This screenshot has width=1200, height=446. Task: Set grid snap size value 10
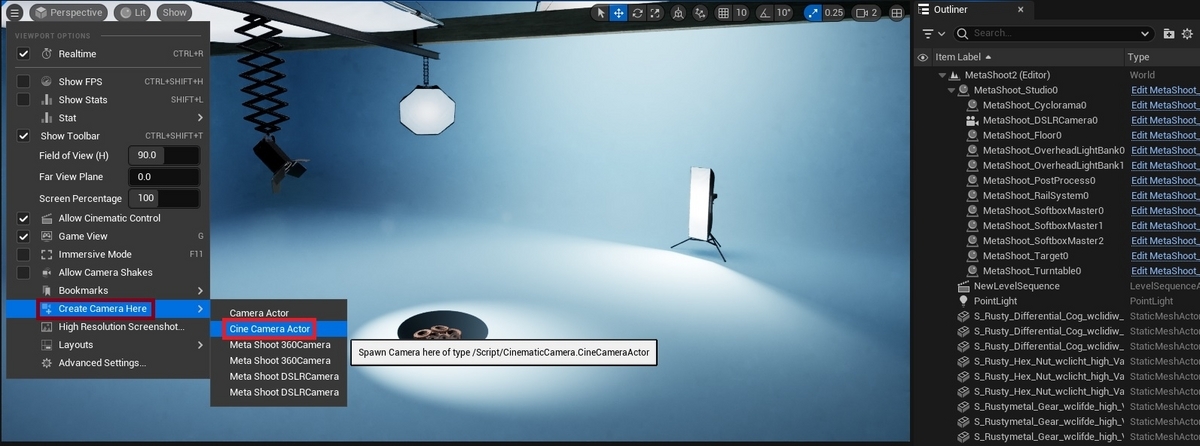point(741,13)
